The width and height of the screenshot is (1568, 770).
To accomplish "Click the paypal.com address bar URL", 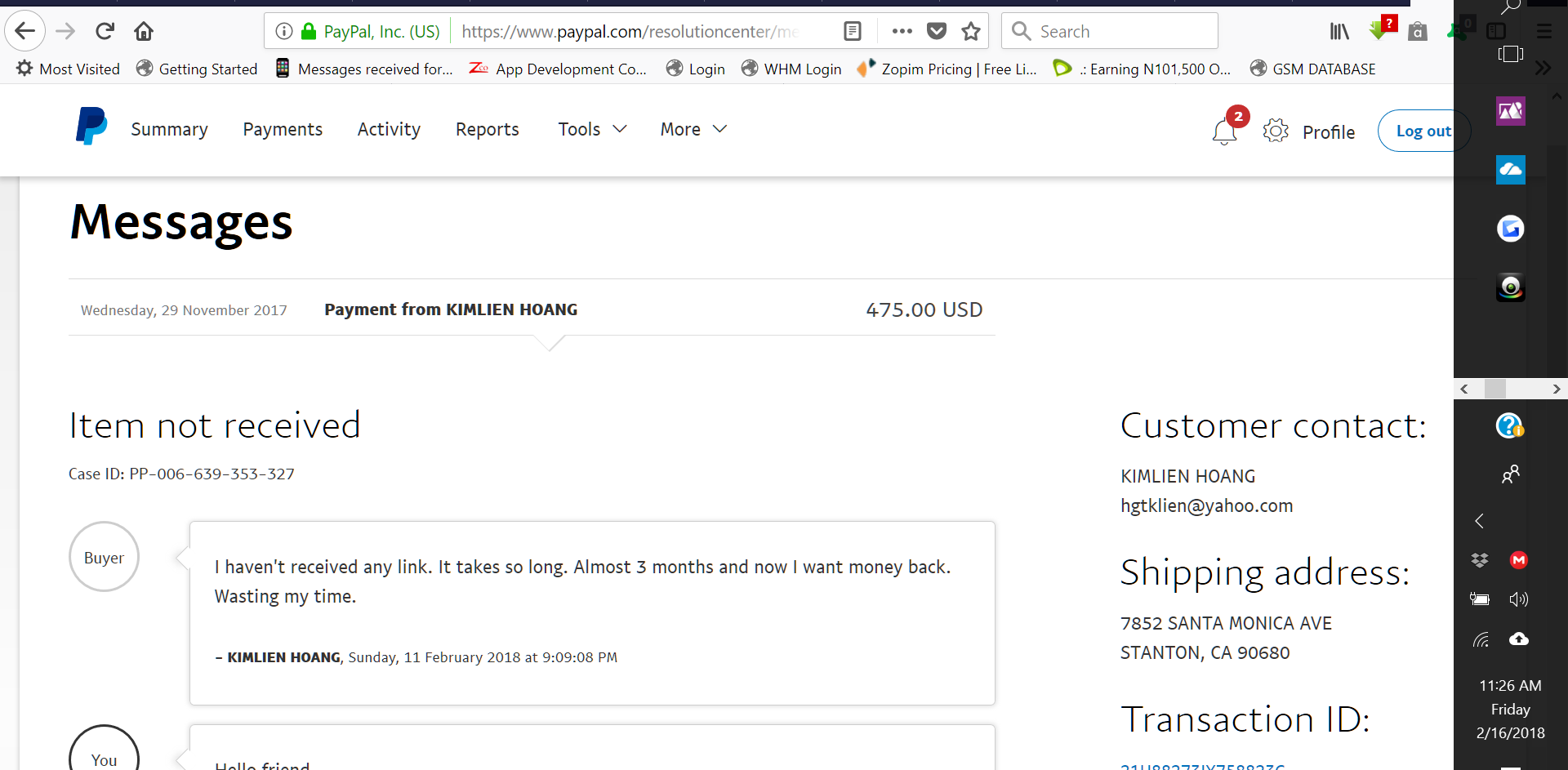I will [629, 31].
